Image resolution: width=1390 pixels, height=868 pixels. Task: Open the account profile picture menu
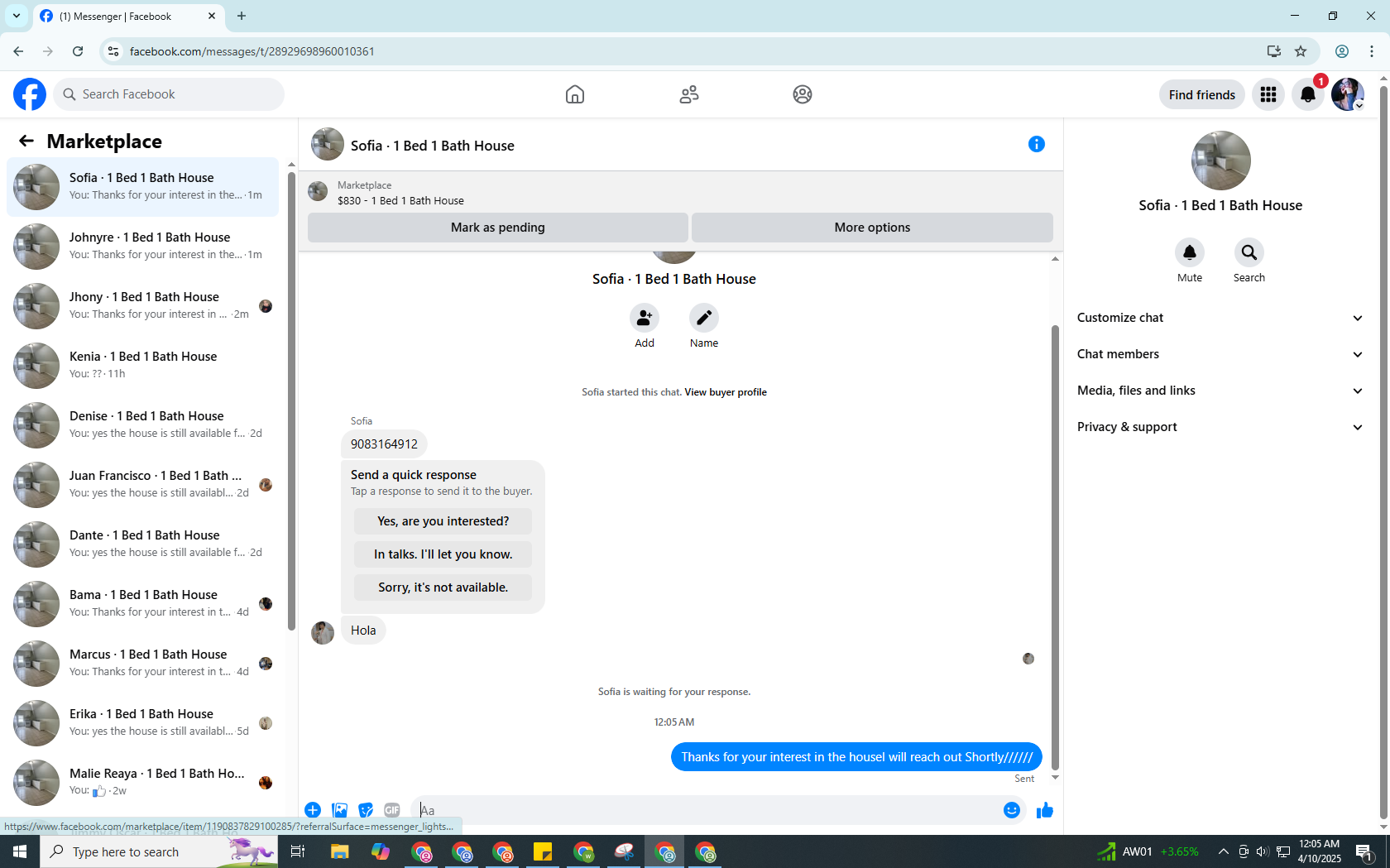click(1348, 94)
